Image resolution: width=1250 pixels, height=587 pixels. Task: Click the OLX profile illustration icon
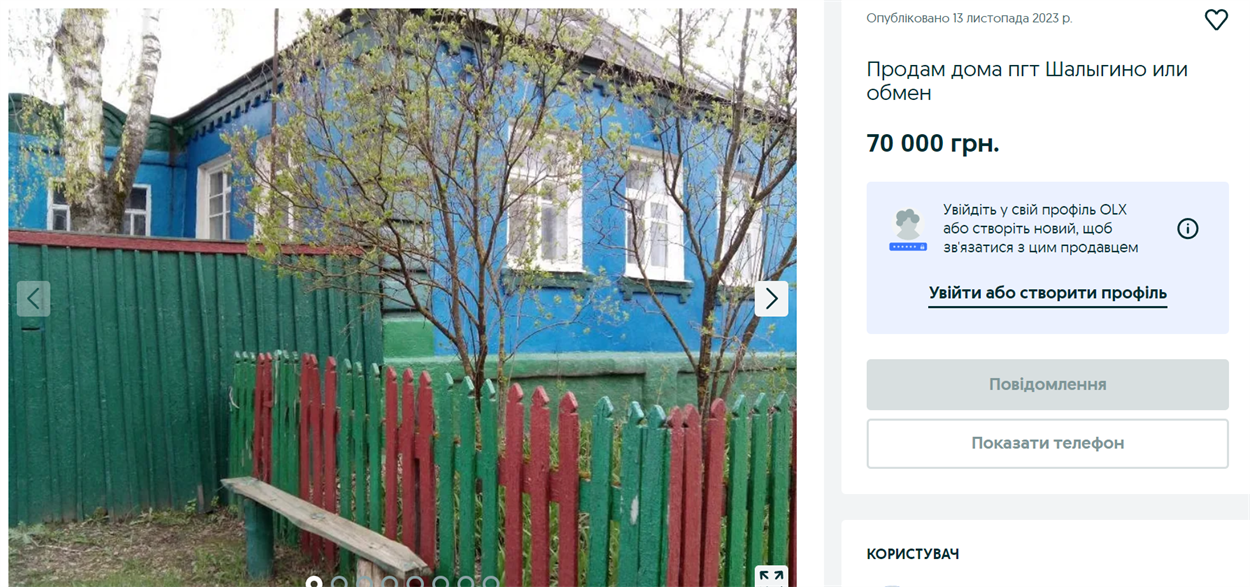coord(908,230)
